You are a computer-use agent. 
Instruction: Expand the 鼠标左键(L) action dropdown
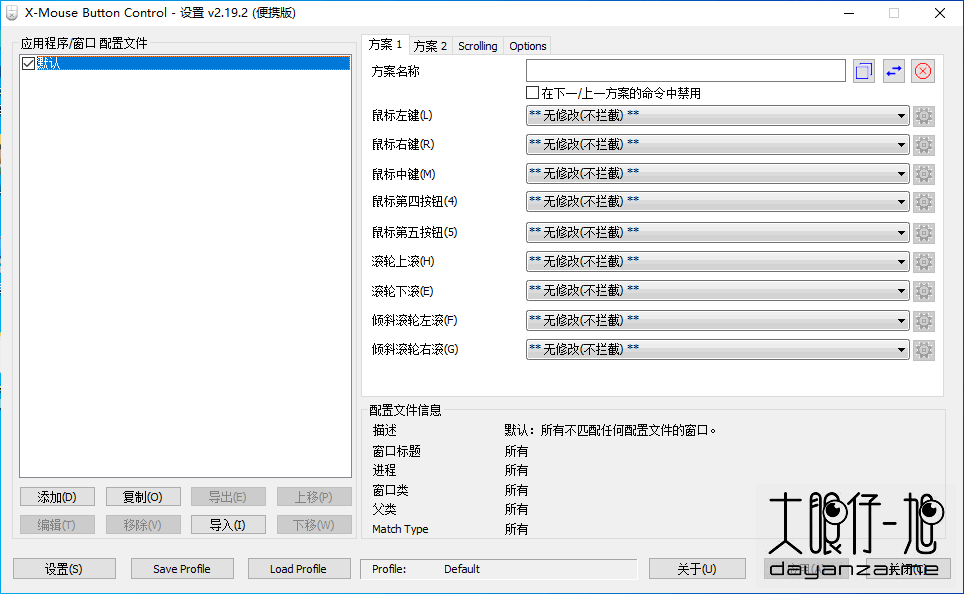(717, 116)
